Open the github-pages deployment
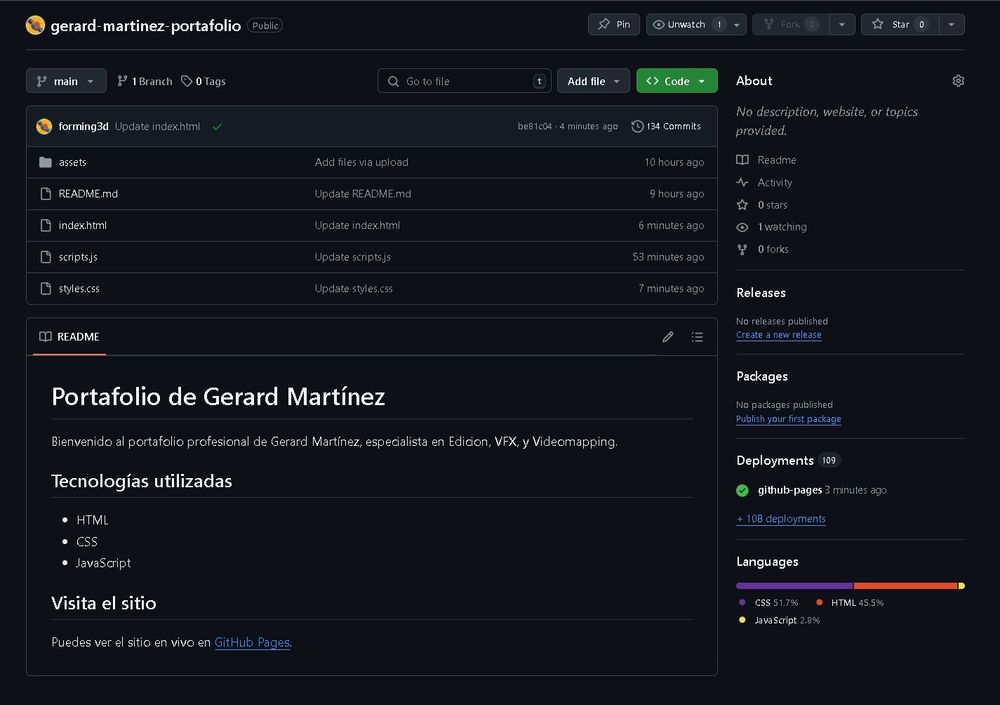This screenshot has width=1000, height=705. coord(790,490)
